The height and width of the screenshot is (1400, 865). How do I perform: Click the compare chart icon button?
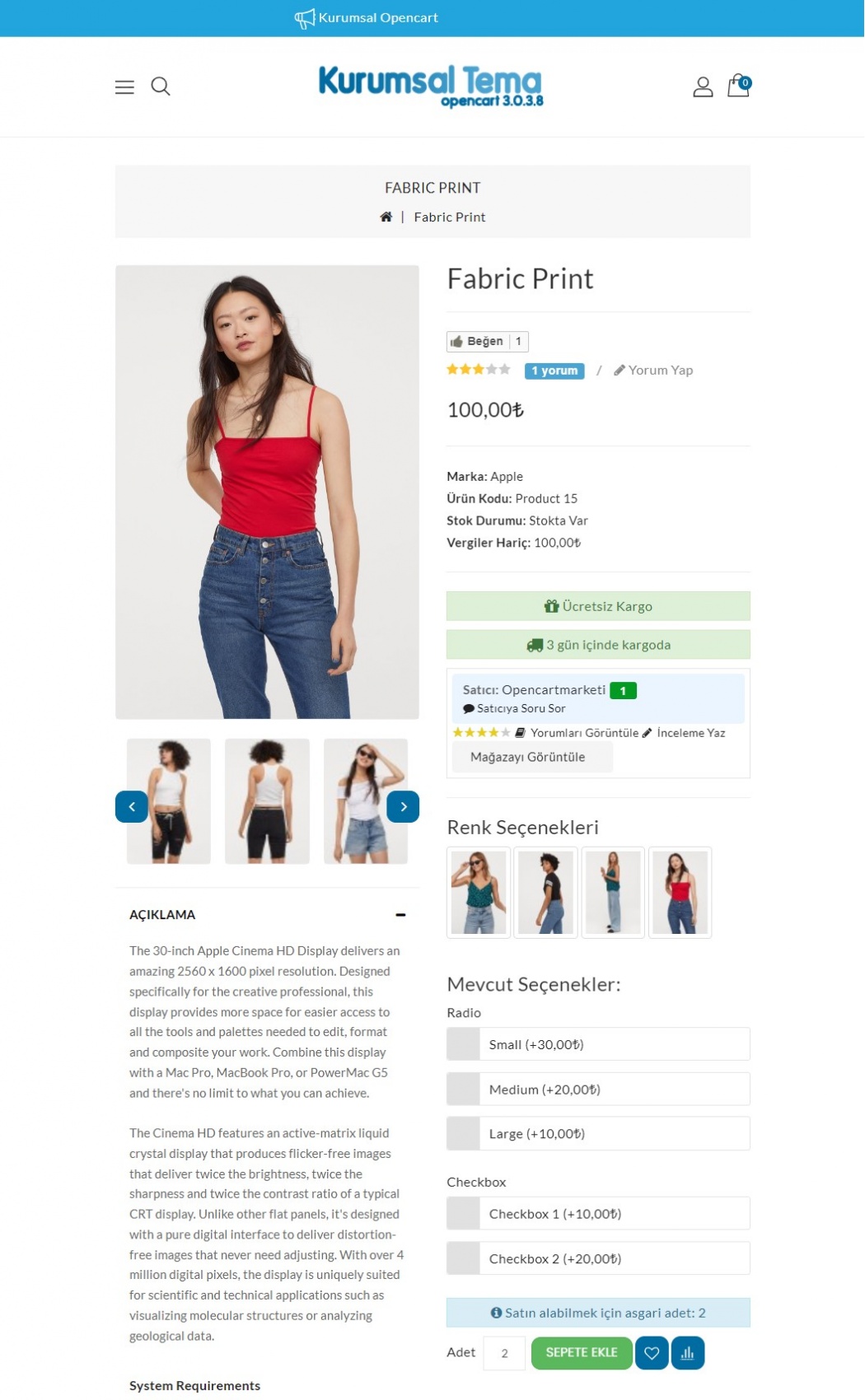click(x=688, y=1353)
